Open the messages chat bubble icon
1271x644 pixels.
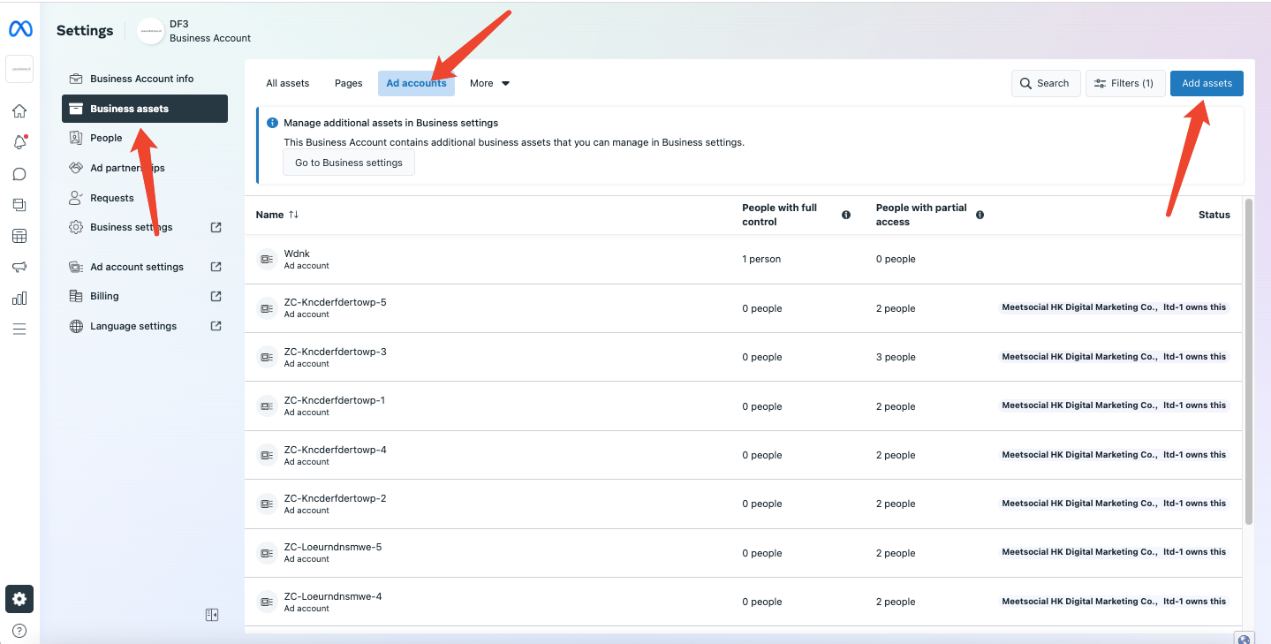(x=19, y=174)
